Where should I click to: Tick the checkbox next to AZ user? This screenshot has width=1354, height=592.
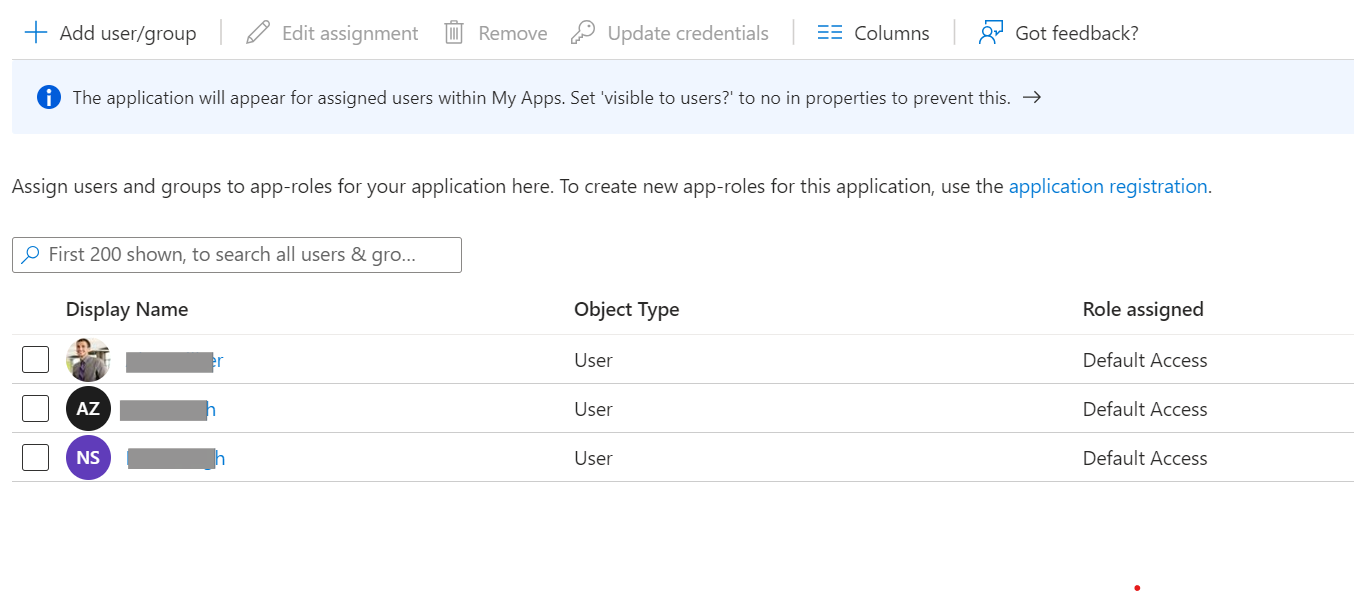(x=35, y=409)
